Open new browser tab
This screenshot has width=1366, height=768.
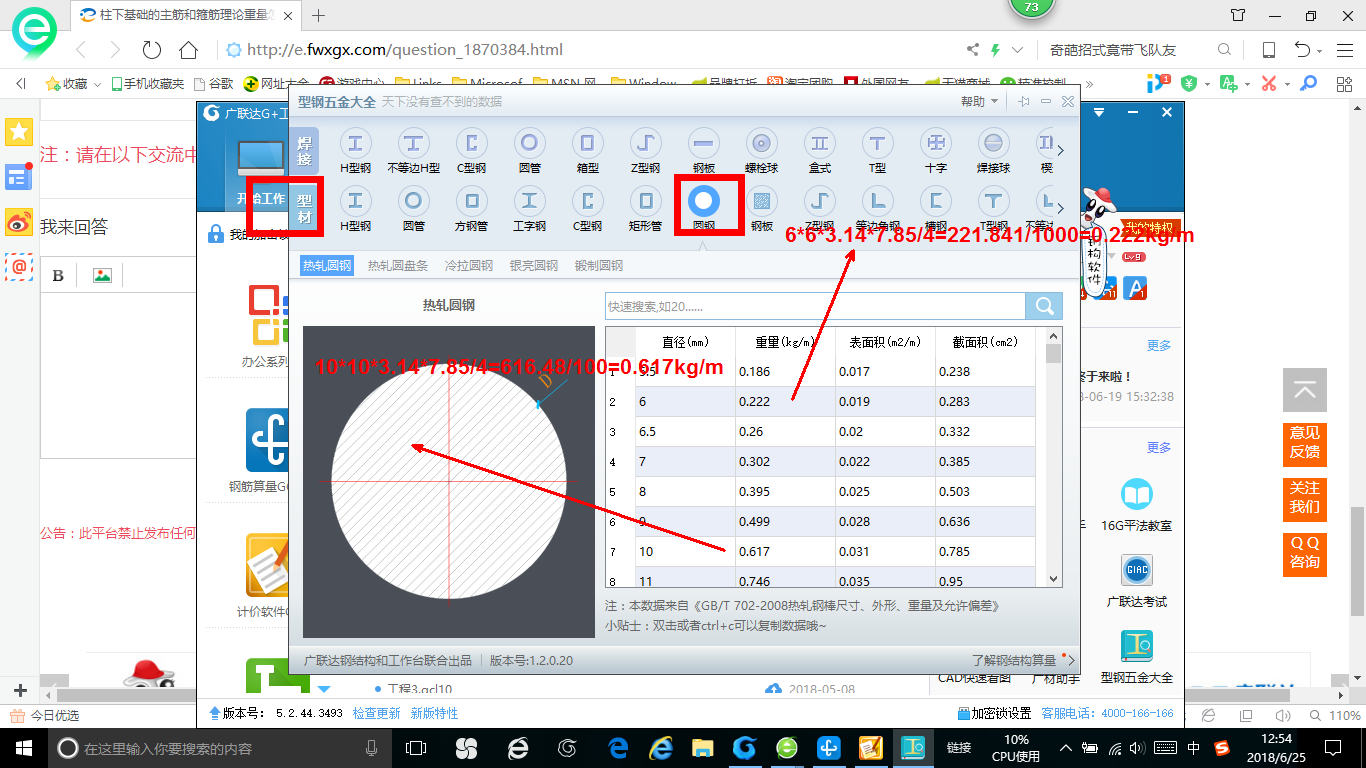(319, 15)
